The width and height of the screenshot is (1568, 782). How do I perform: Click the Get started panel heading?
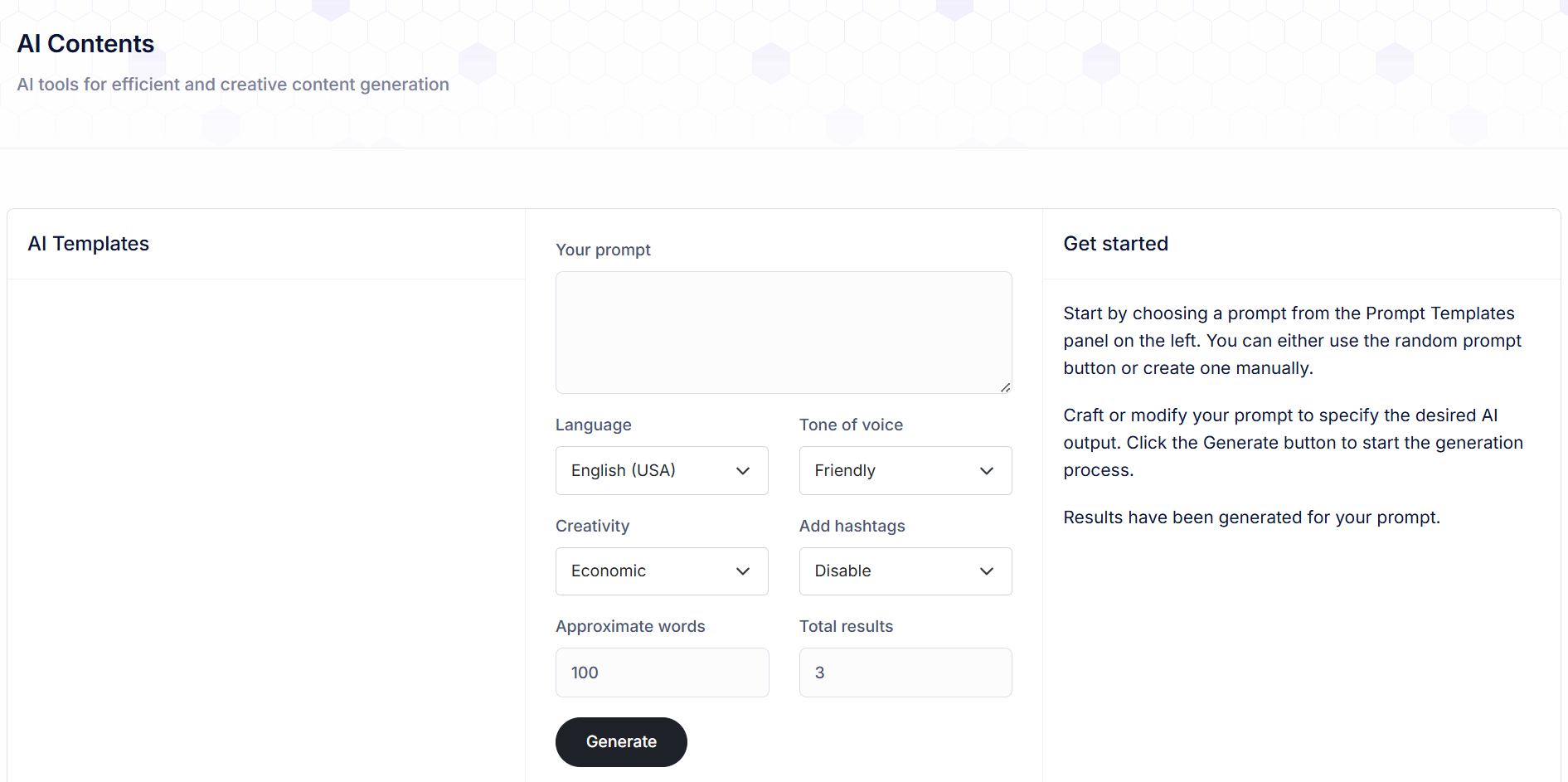1115,244
